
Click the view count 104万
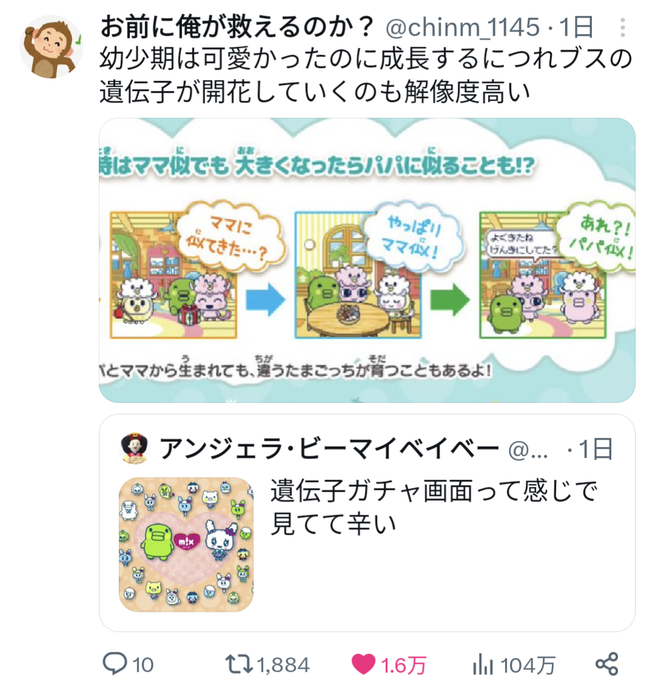(528, 665)
